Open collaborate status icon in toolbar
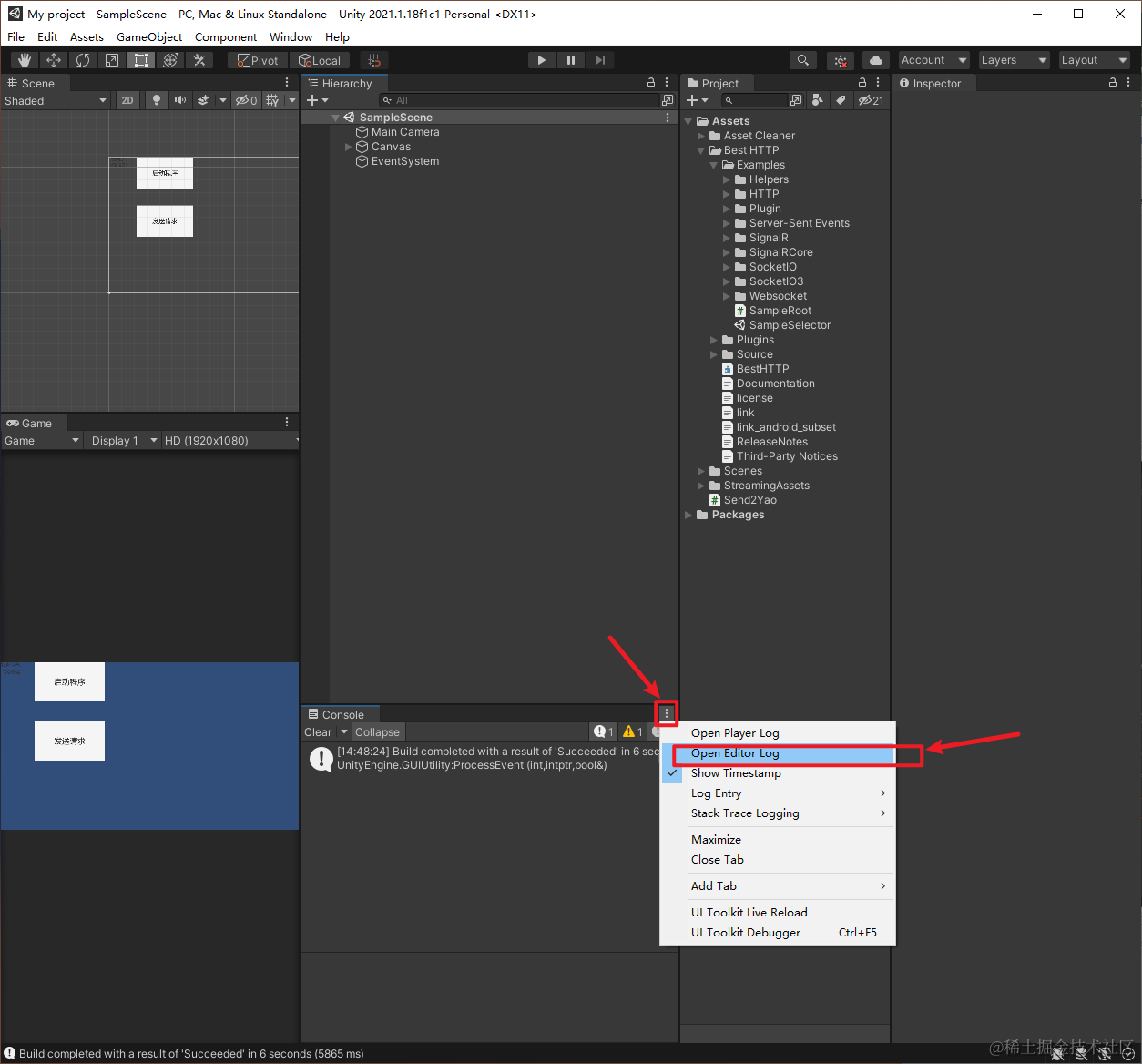 click(x=841, y=60)
